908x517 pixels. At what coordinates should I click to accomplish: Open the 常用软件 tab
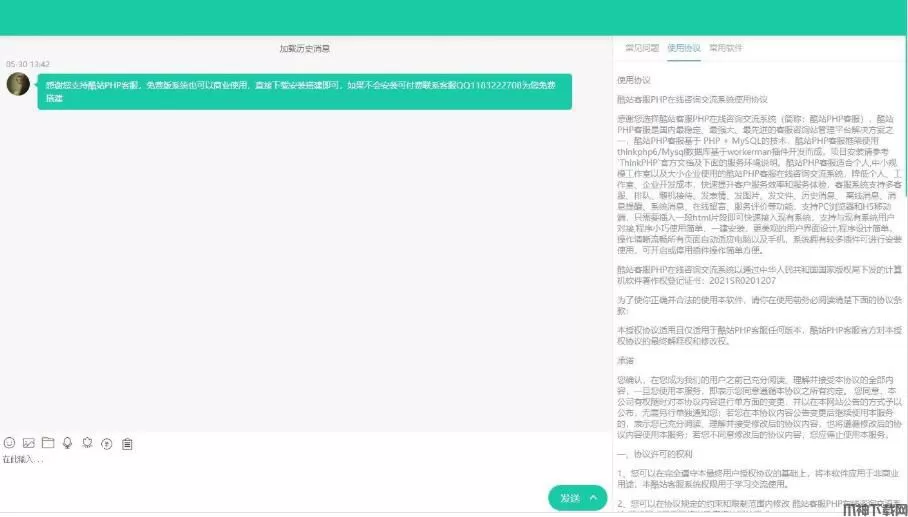[x=726, y=48]
